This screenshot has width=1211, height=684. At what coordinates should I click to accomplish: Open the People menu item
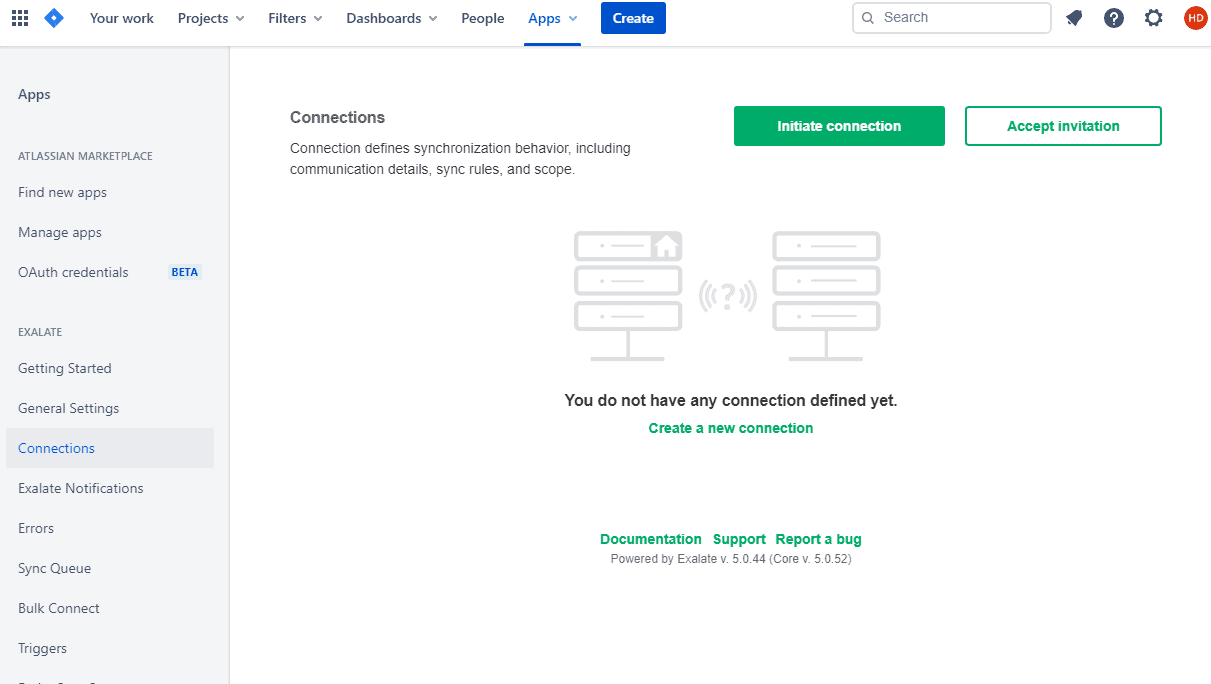(483, 18)
